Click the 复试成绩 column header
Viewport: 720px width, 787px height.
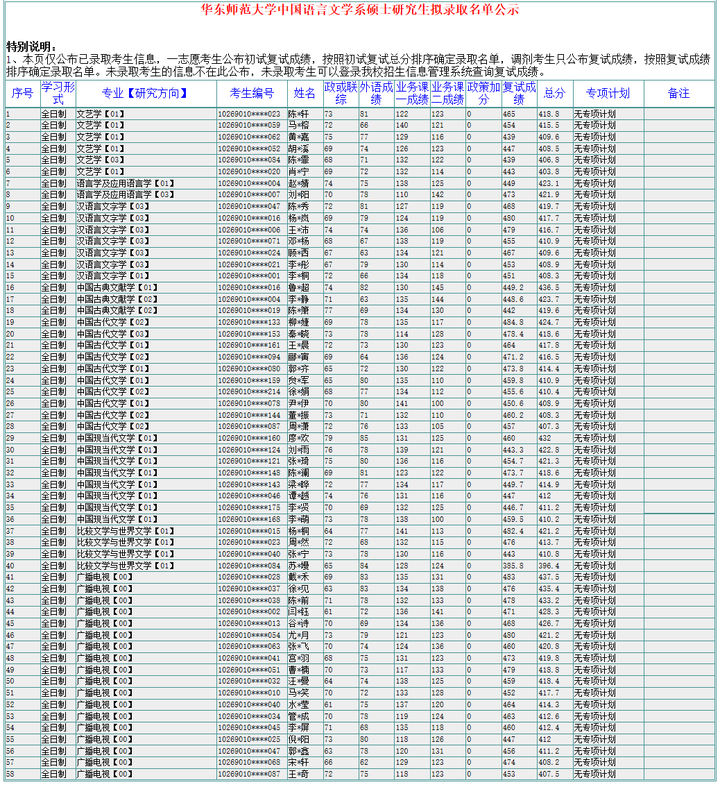[x=519, y=93]
